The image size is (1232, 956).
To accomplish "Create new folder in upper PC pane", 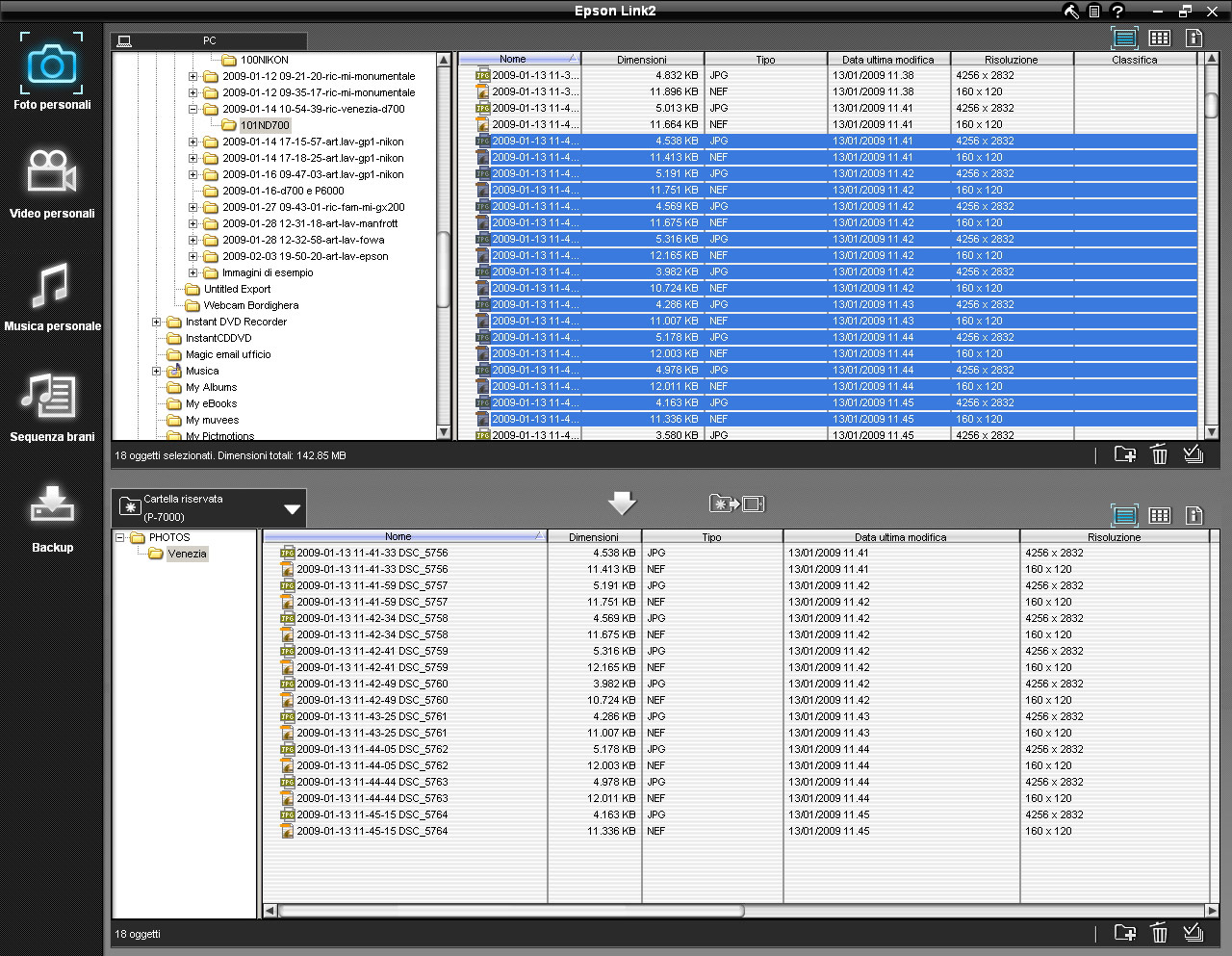I will coord(1125,454).
